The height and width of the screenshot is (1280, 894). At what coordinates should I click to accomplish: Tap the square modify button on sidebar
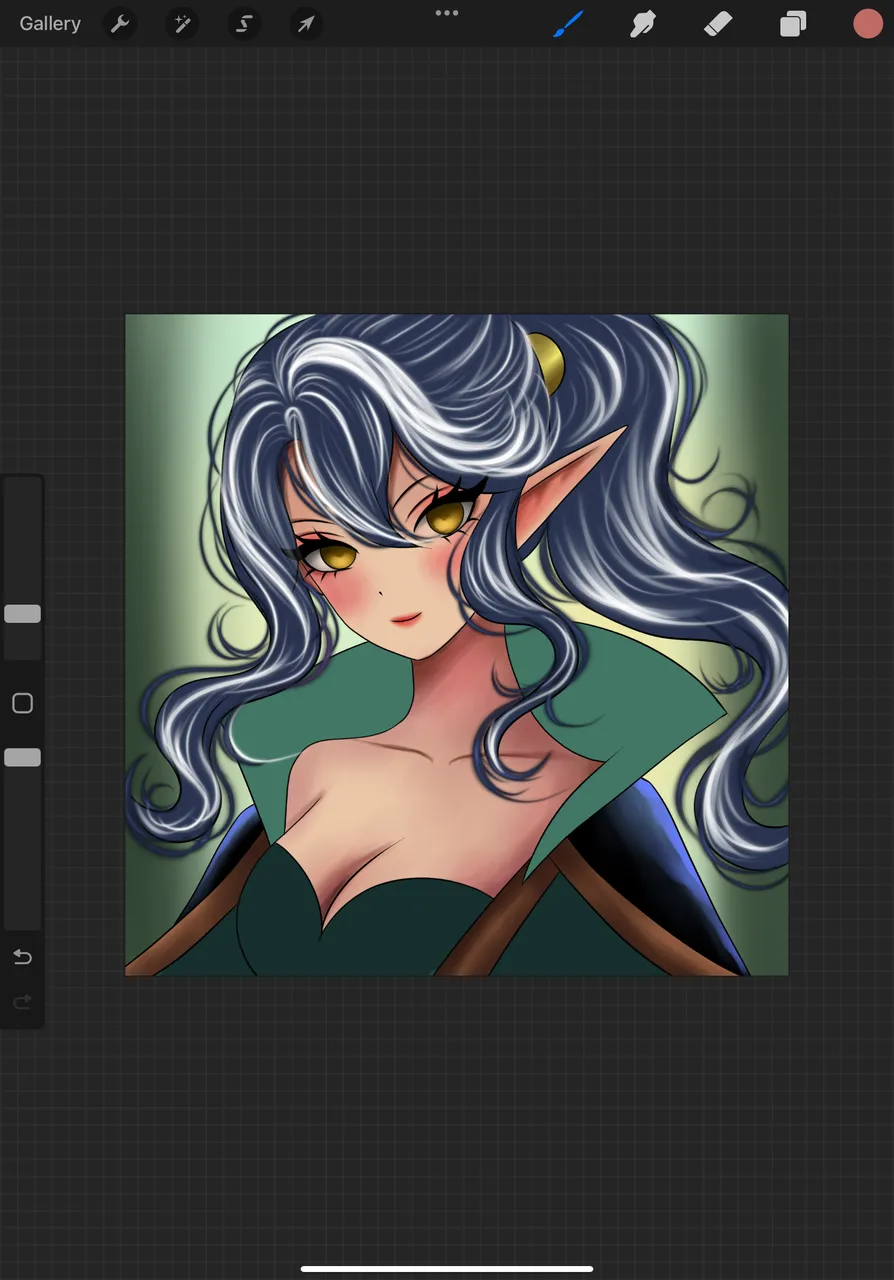tap(22, 704)
